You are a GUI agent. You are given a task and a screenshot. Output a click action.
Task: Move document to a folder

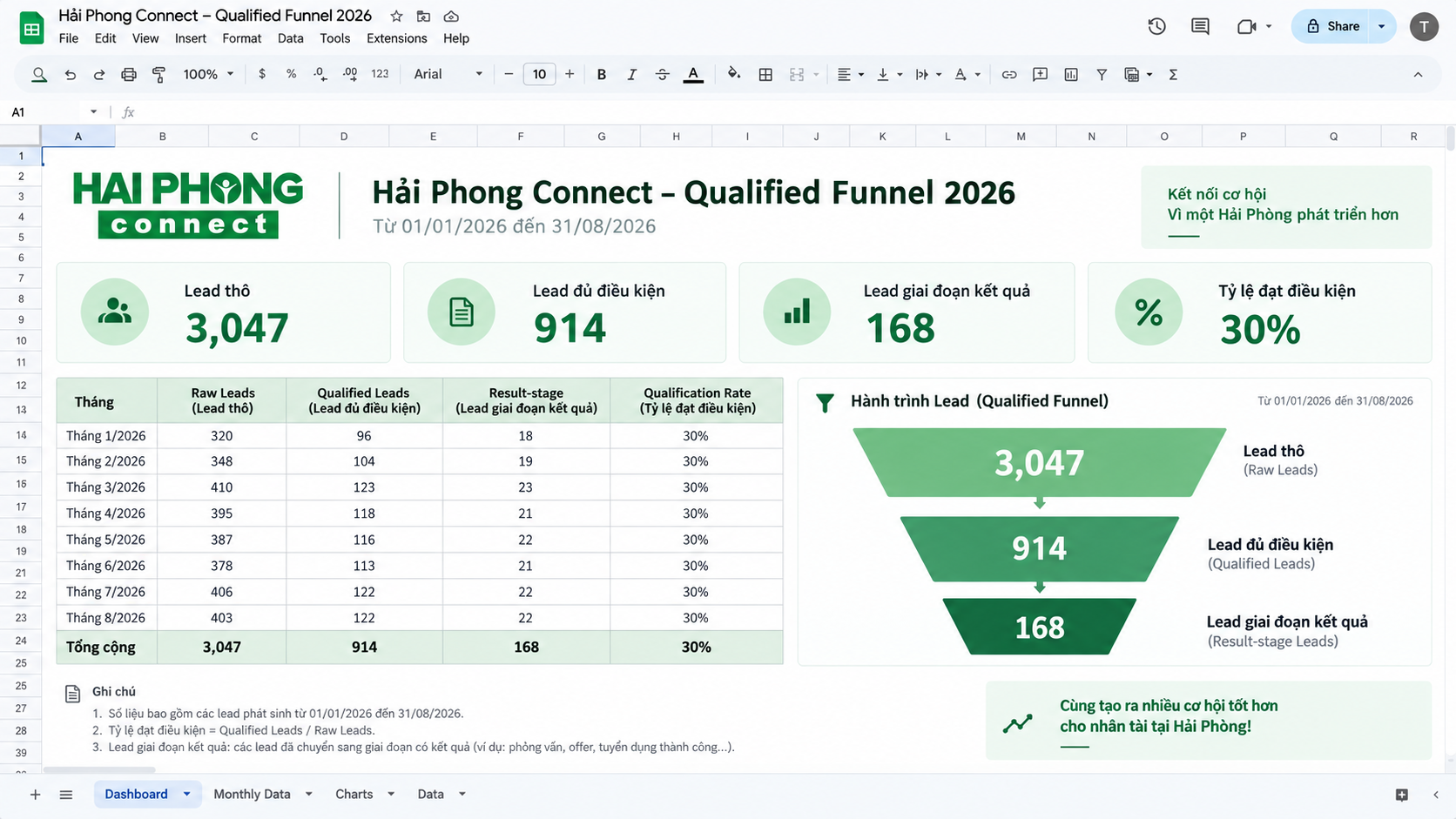coord(424,17)
